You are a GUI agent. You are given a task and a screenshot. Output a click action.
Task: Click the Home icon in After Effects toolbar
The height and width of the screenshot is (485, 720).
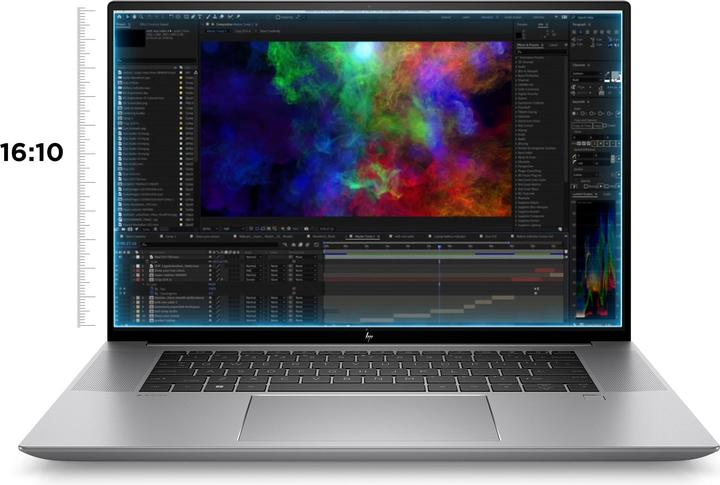pyautogui.click(x=119, y=17)
